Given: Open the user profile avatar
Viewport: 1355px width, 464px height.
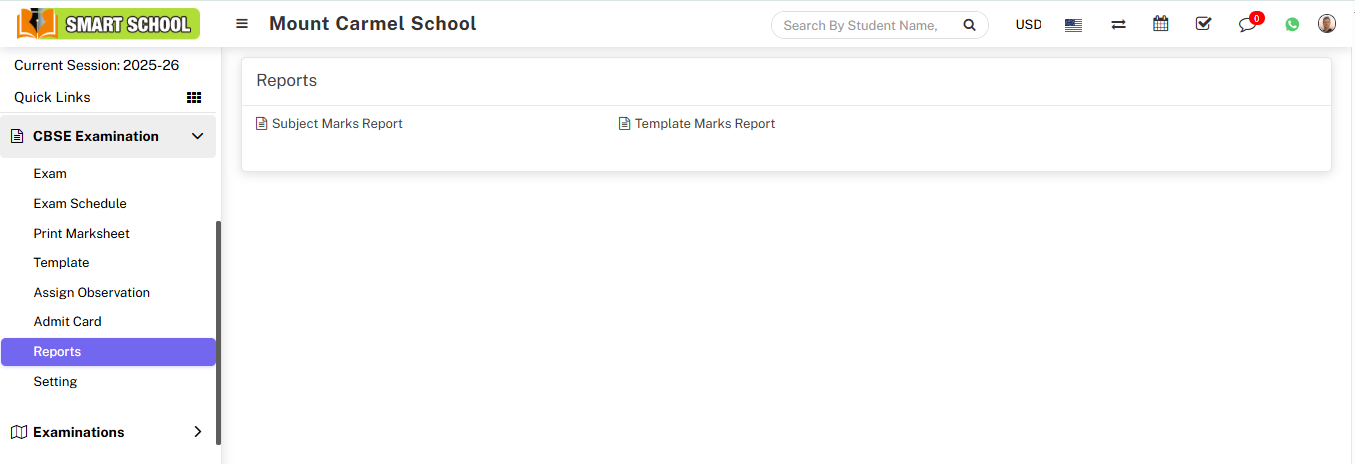Looking at the screenshot, I should pos(1327,24).
